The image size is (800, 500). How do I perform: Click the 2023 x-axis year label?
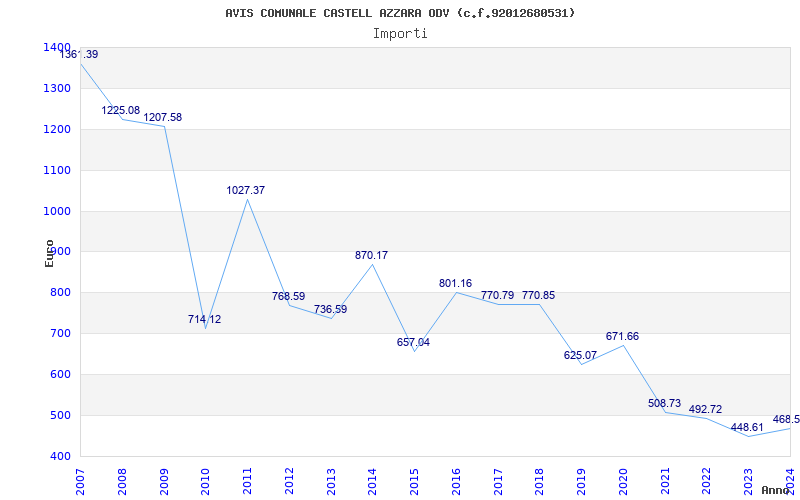pos(748,482)
